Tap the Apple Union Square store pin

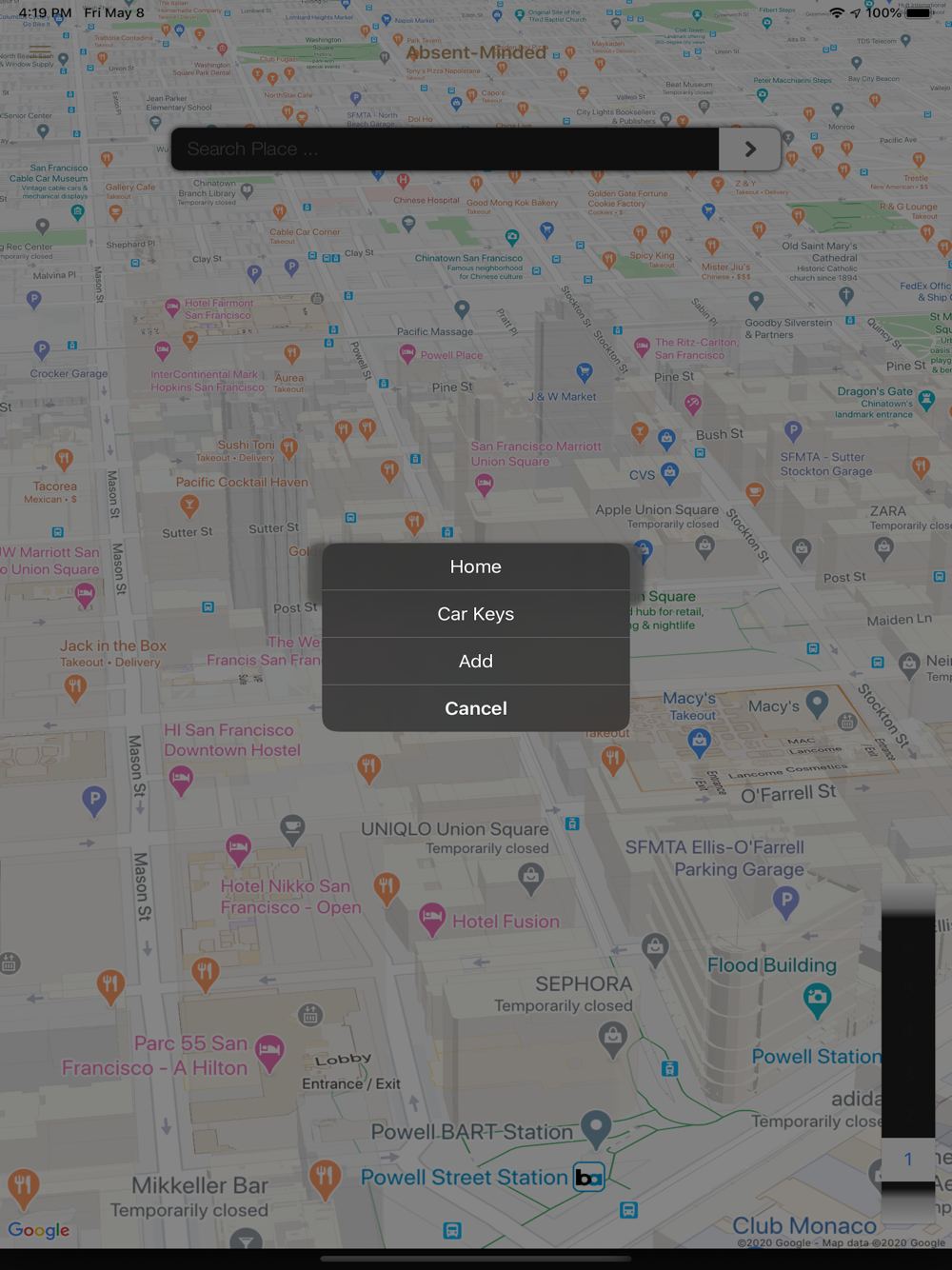704,547
